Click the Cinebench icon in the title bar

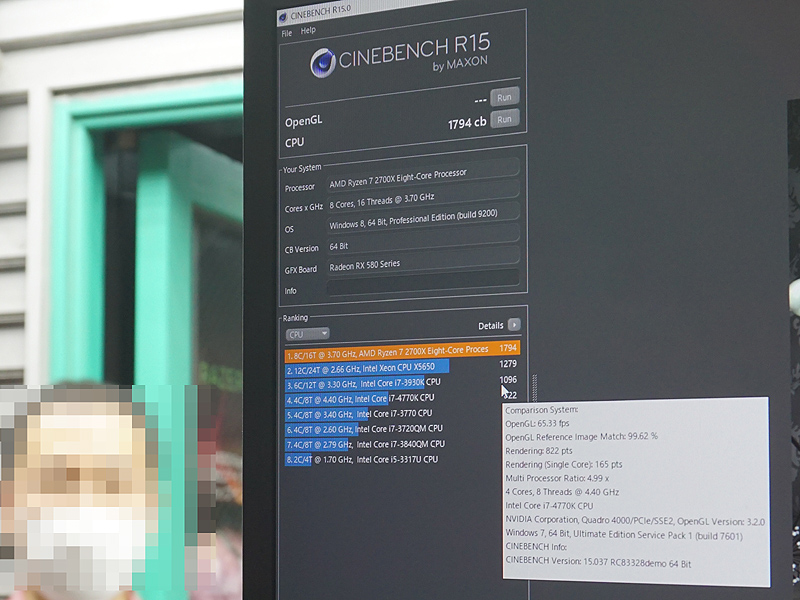tap(283, 17)
